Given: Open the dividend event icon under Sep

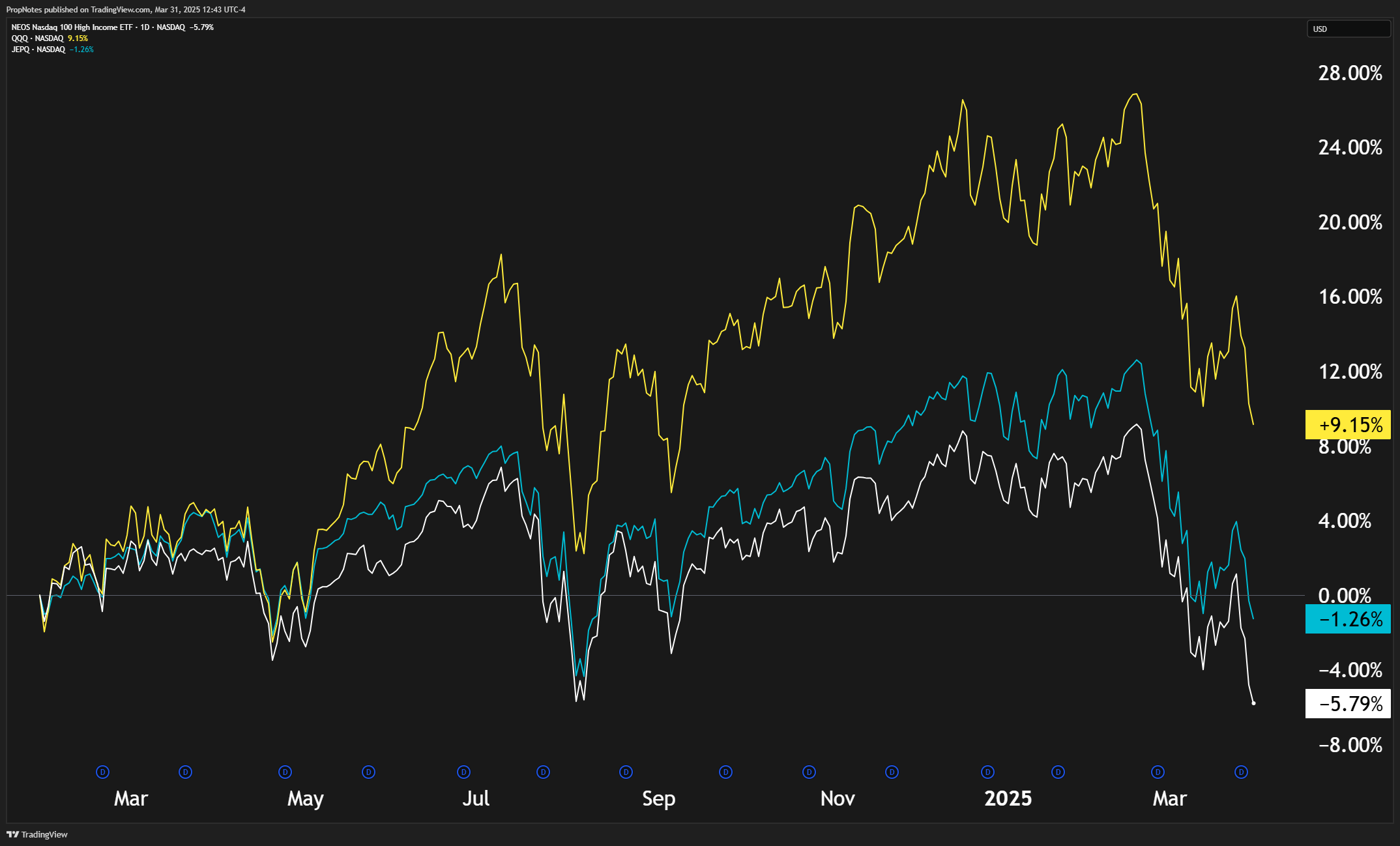Looking at the screenshot, I should pyautogui.click(x=625, y=772).
